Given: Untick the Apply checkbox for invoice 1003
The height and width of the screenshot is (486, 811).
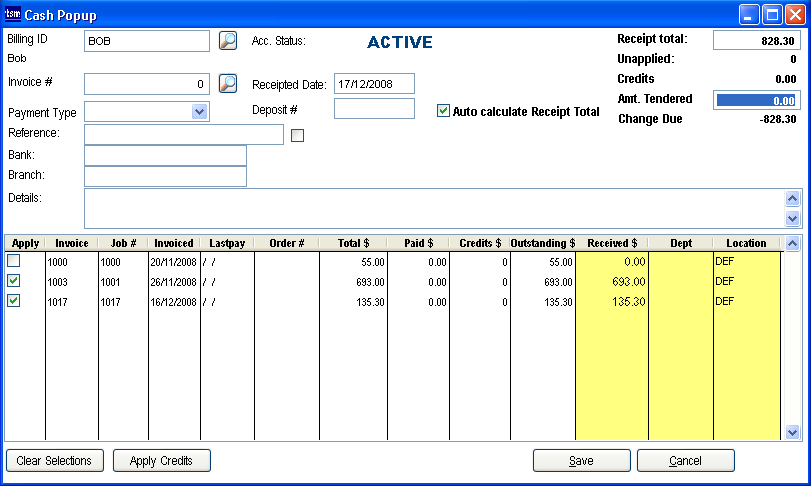Looking at the screenshot, I should 14,281.
